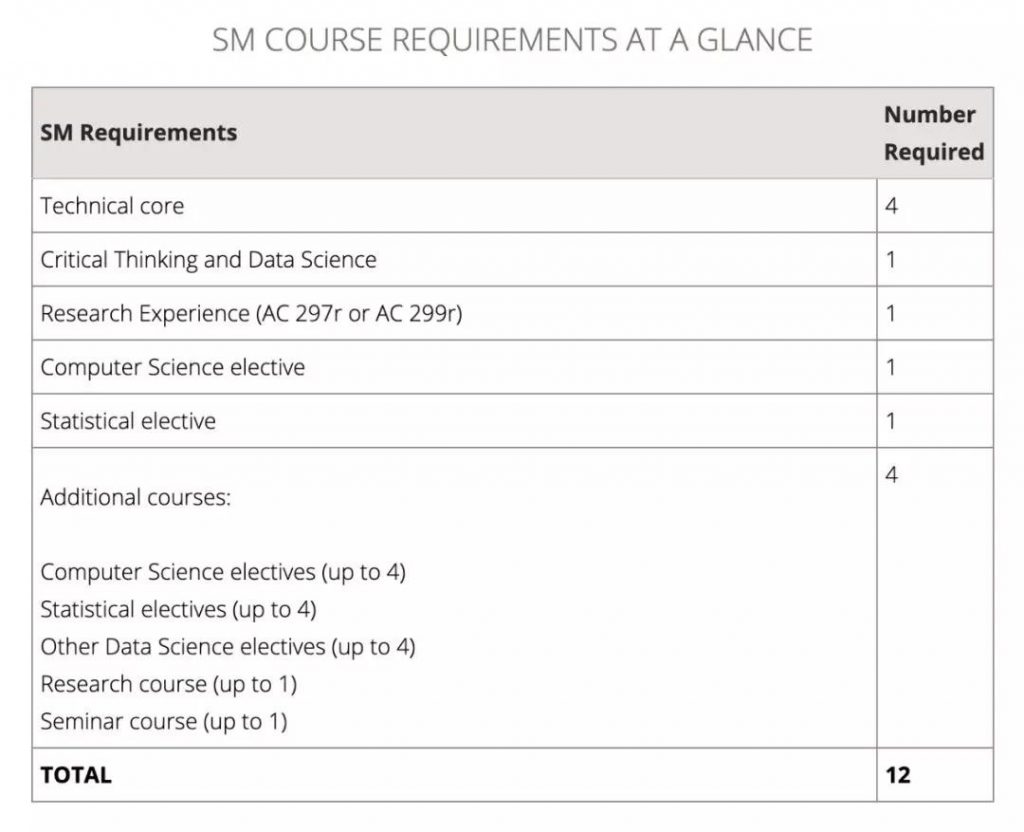Select the Number Required column header
Image resolution: width=1024 pixels, height=832 pixels.
(x=934, y=133)
